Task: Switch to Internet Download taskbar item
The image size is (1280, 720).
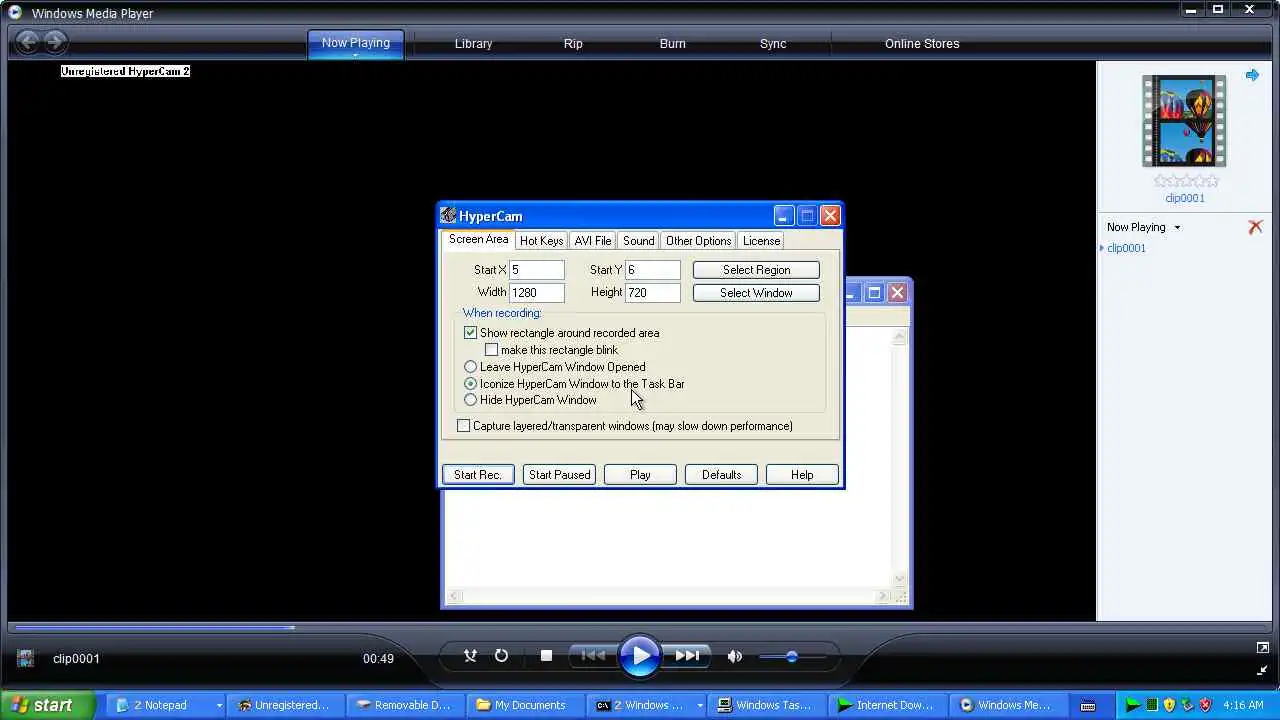Action: tap(886, 705)
